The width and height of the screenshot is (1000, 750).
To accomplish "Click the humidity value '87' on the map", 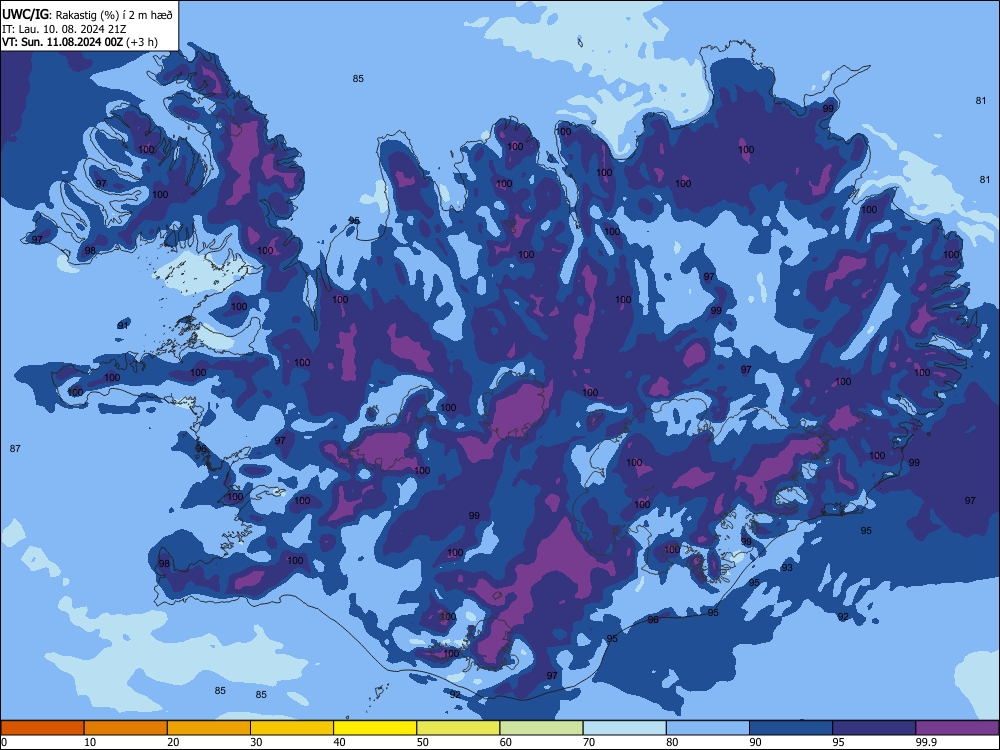I will pyautogui.click(x=15, y=449).
